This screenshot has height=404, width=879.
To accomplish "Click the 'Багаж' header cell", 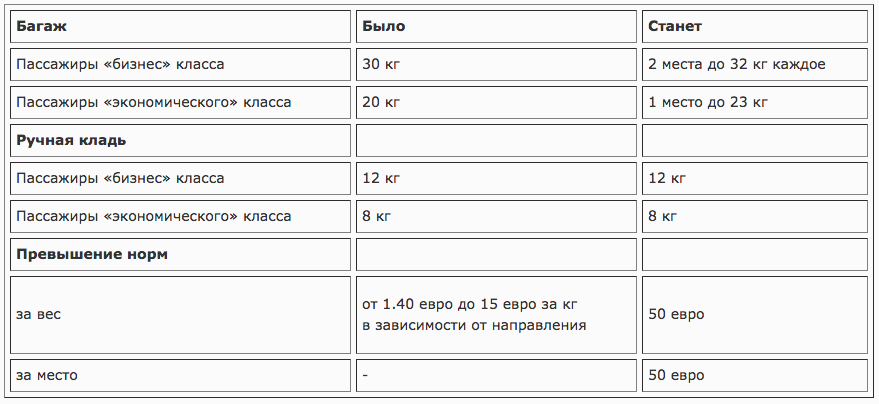I will click(181, 26).
